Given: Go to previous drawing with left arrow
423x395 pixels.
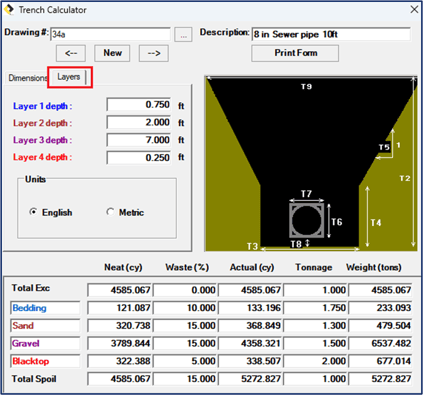Looking at the screenshot, I should coord(71,53).
